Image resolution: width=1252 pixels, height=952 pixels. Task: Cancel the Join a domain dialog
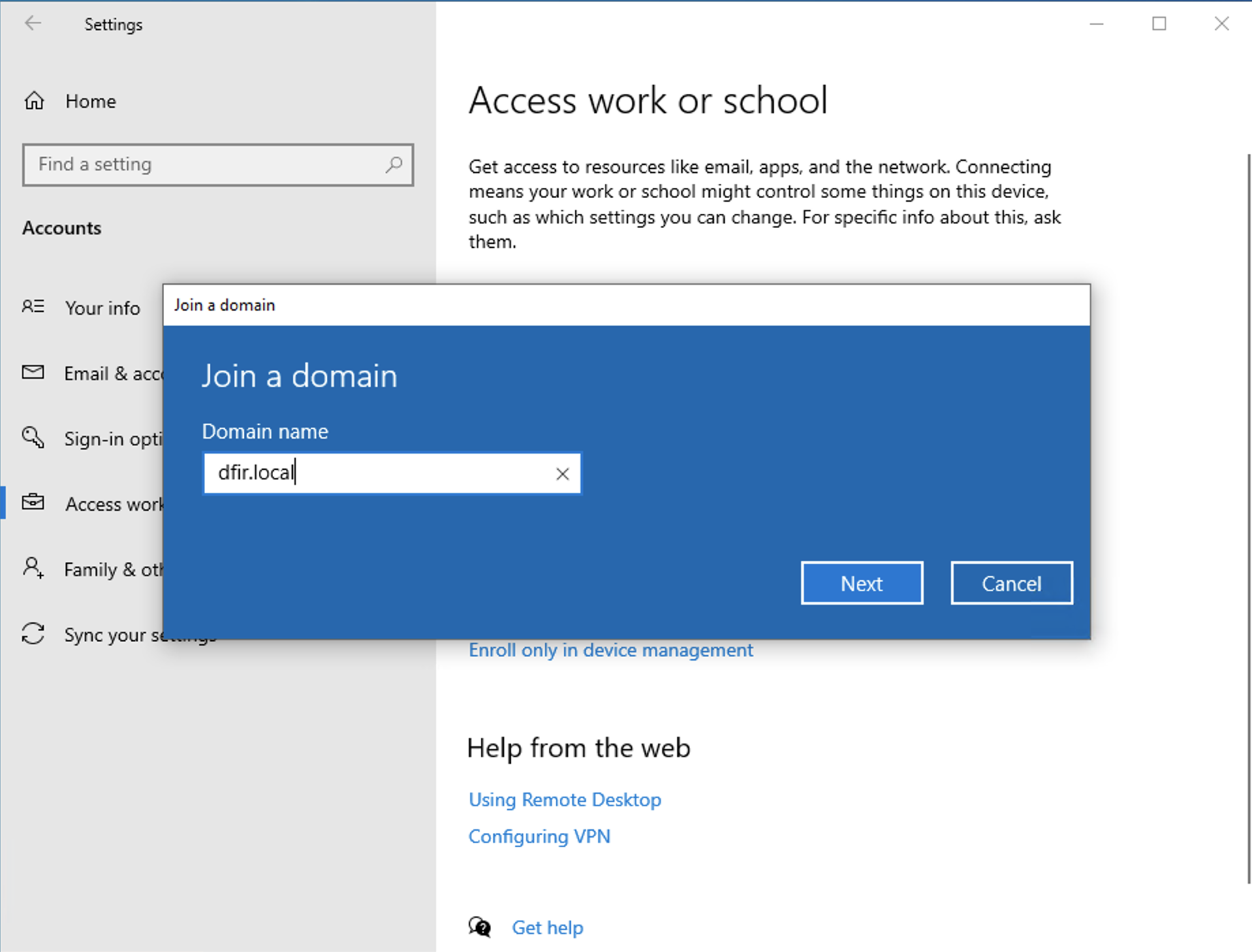tap(1011, 584)
